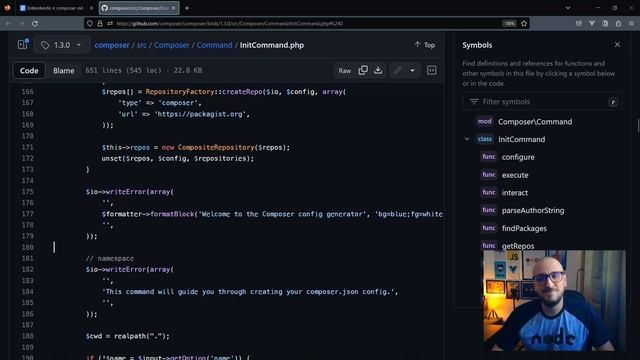Close the active GitHub browser tab
Screen dimensions: 640x360
(173, 8)
